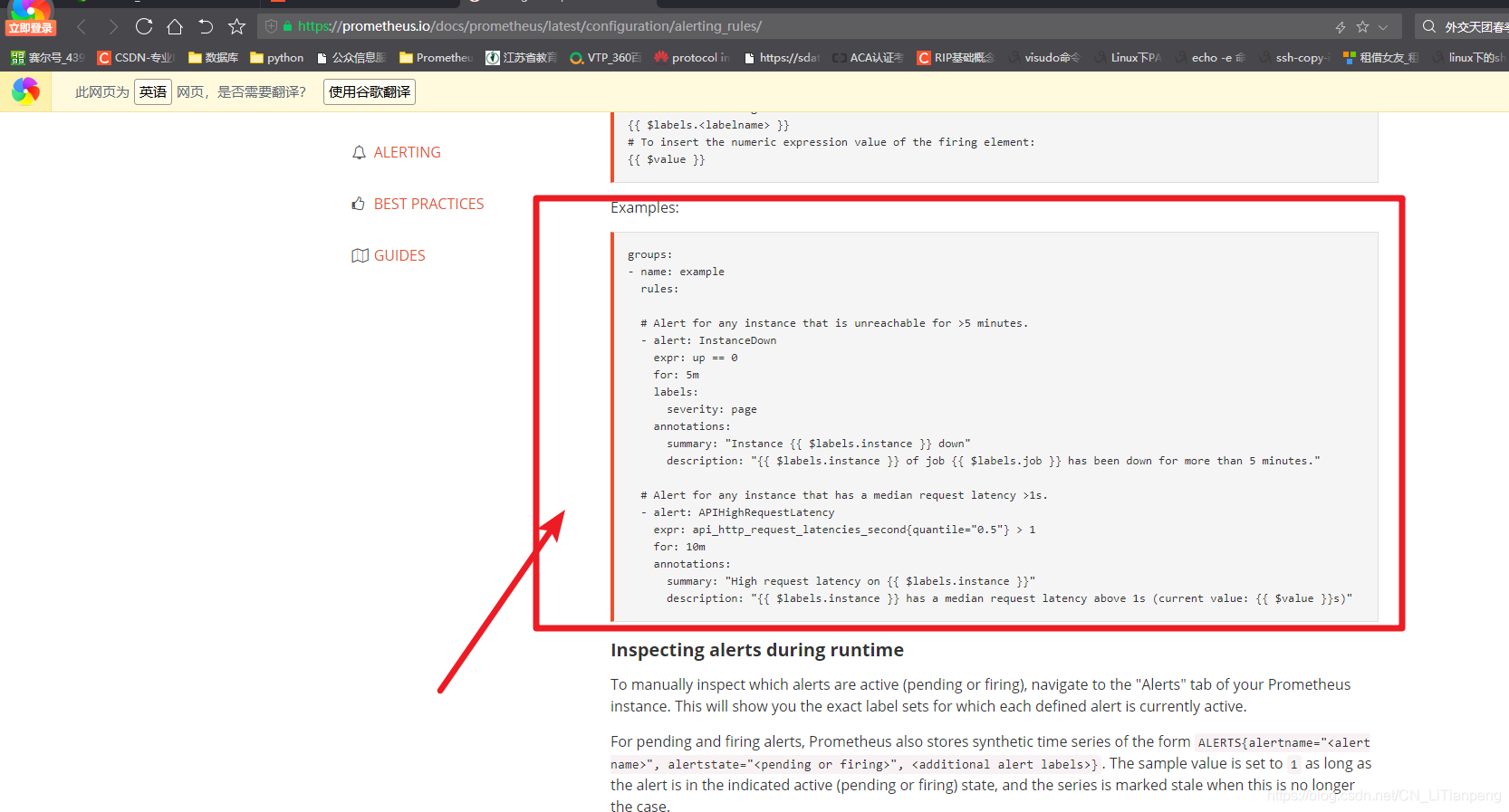This screenshot has height=812, width=1509.
Task: Open the visudo命令 bookmark
Action: point(1043,57)
